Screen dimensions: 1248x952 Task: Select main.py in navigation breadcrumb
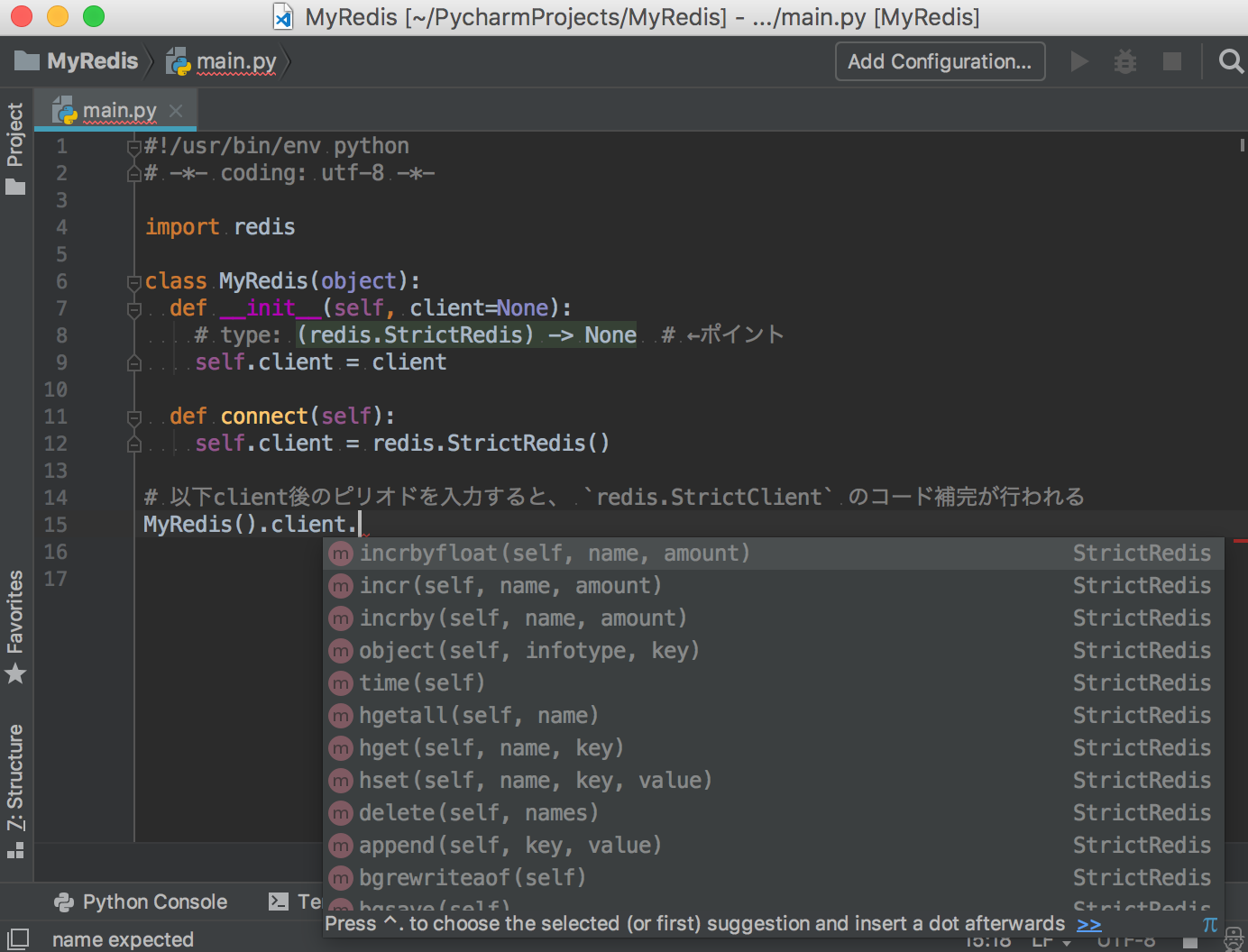(x=222, y=61)
